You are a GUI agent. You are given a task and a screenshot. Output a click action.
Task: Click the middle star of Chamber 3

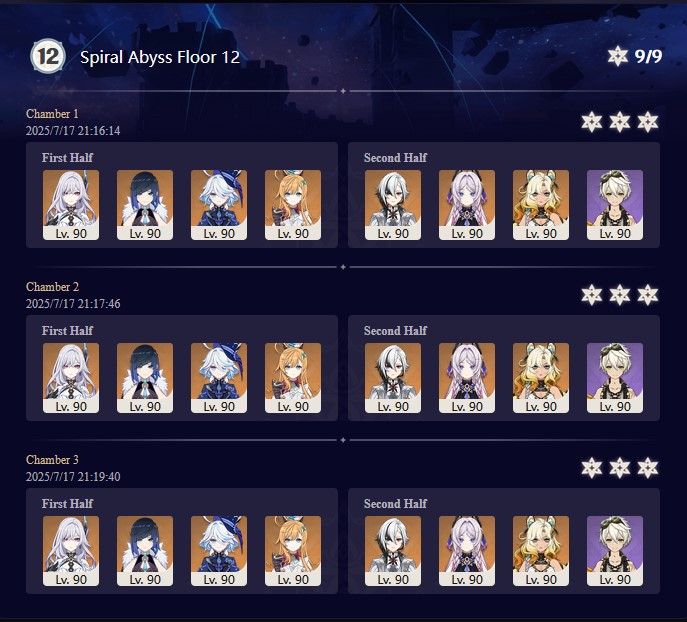pos(620,468)
